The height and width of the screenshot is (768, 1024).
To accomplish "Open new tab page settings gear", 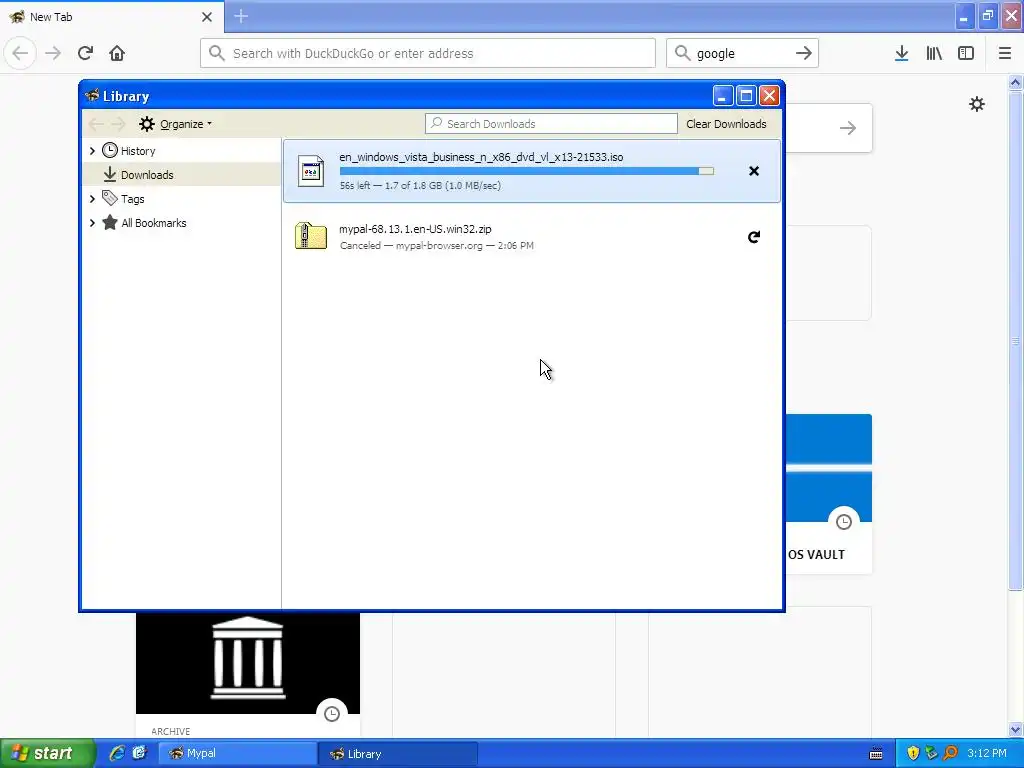I will (976, 104).
